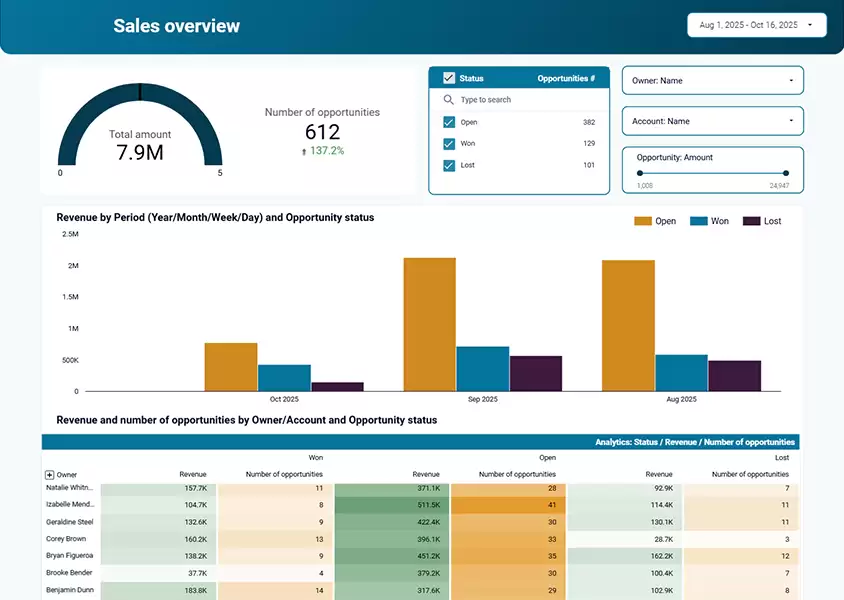Click the dark purple Lost legend swatch
844x600 pixels.
[751, 221]
